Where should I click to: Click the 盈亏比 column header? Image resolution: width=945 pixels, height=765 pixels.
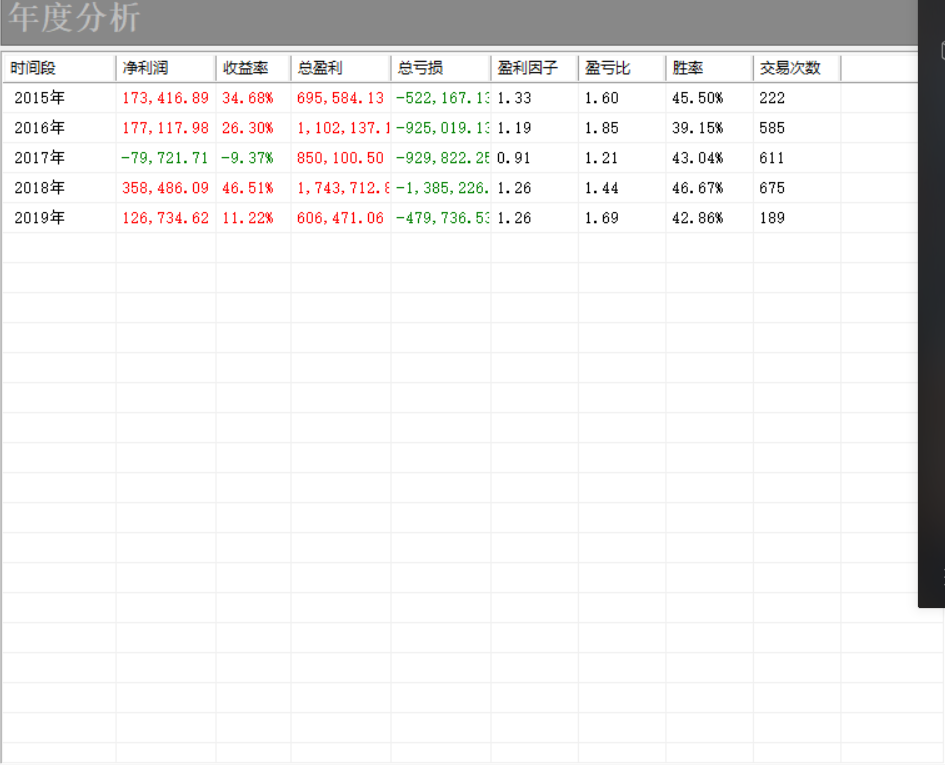[622, 68]
